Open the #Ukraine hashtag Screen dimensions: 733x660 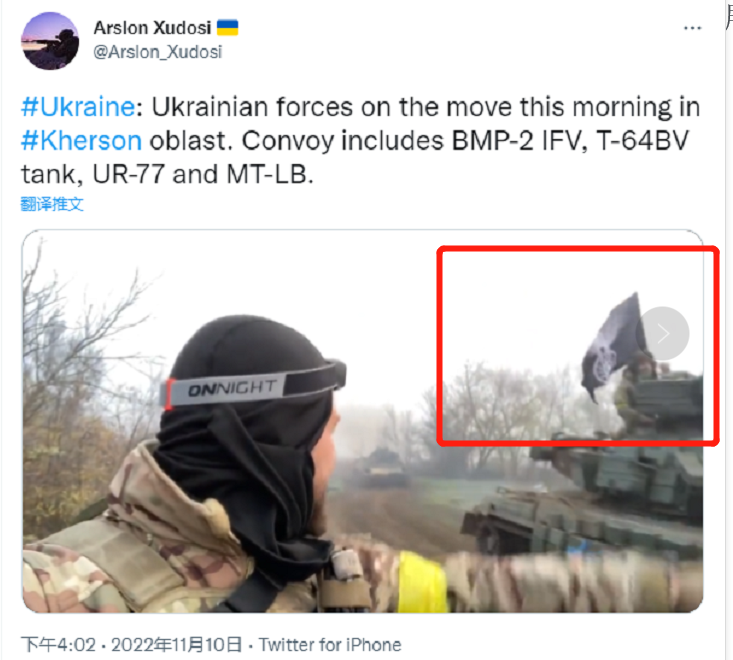tap(78, 107)
